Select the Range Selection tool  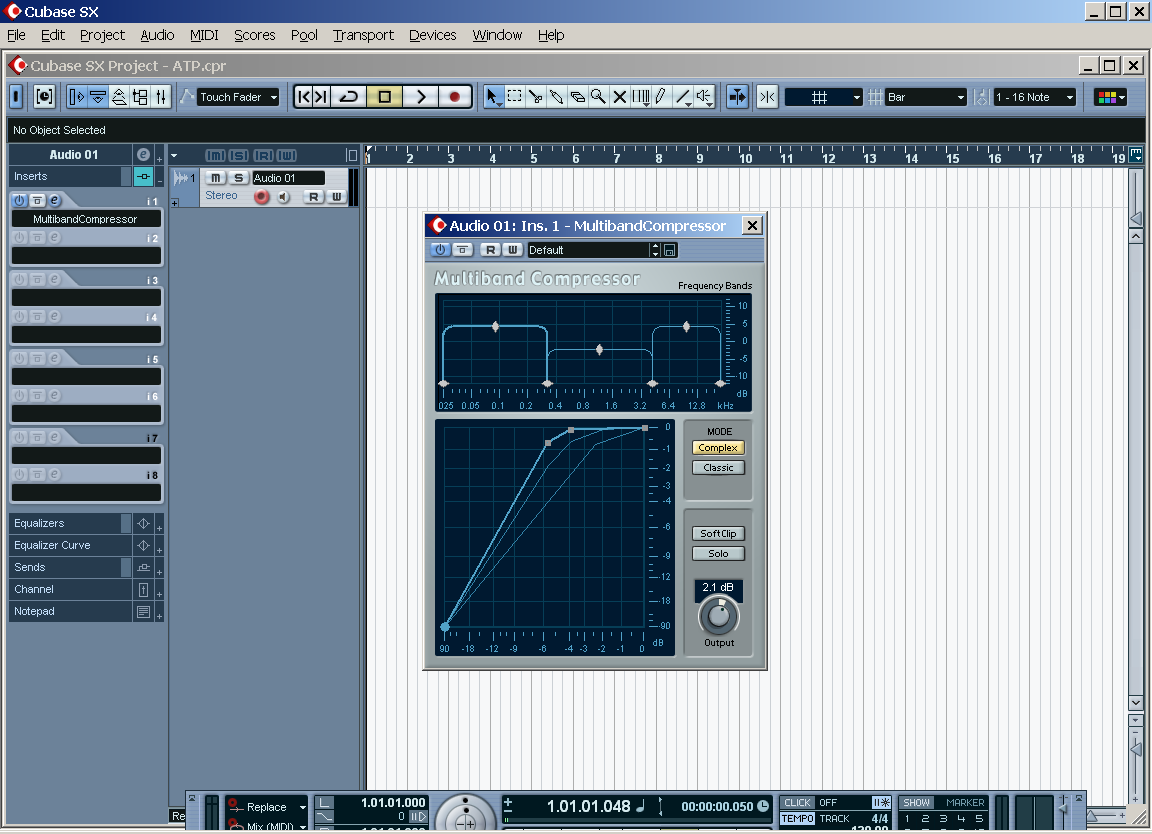tap(514, 97)
